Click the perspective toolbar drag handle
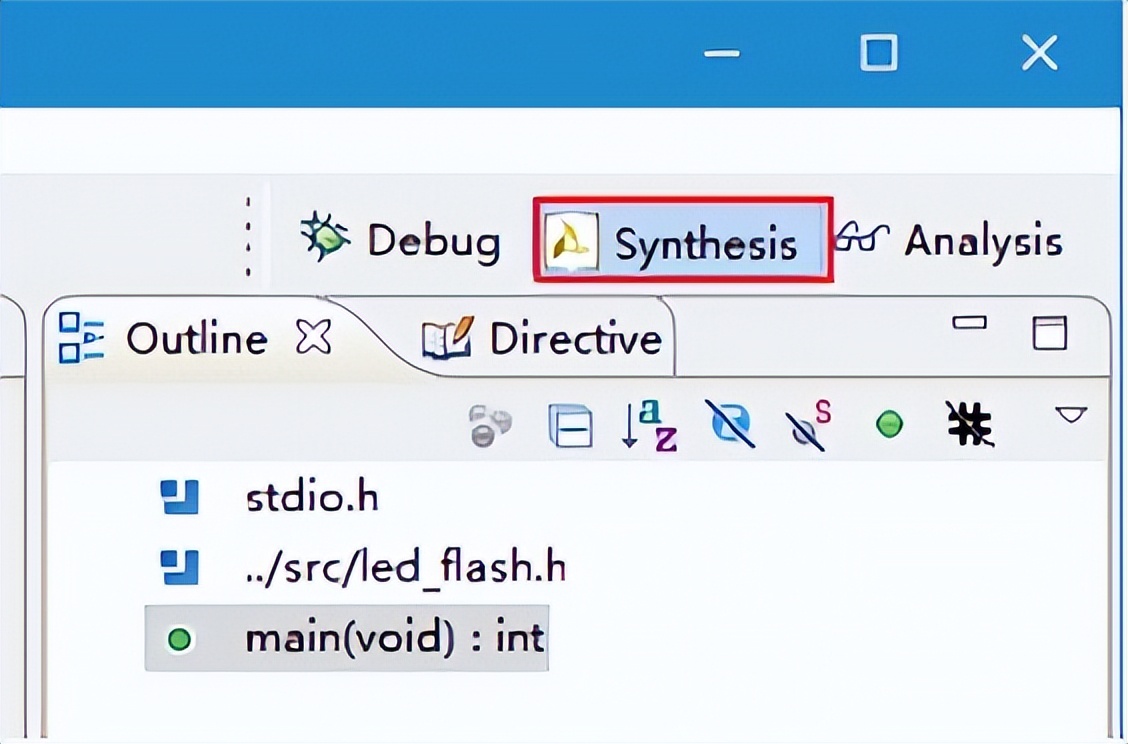The height and width of the screenshot is (744, 1128). [248, 236]
